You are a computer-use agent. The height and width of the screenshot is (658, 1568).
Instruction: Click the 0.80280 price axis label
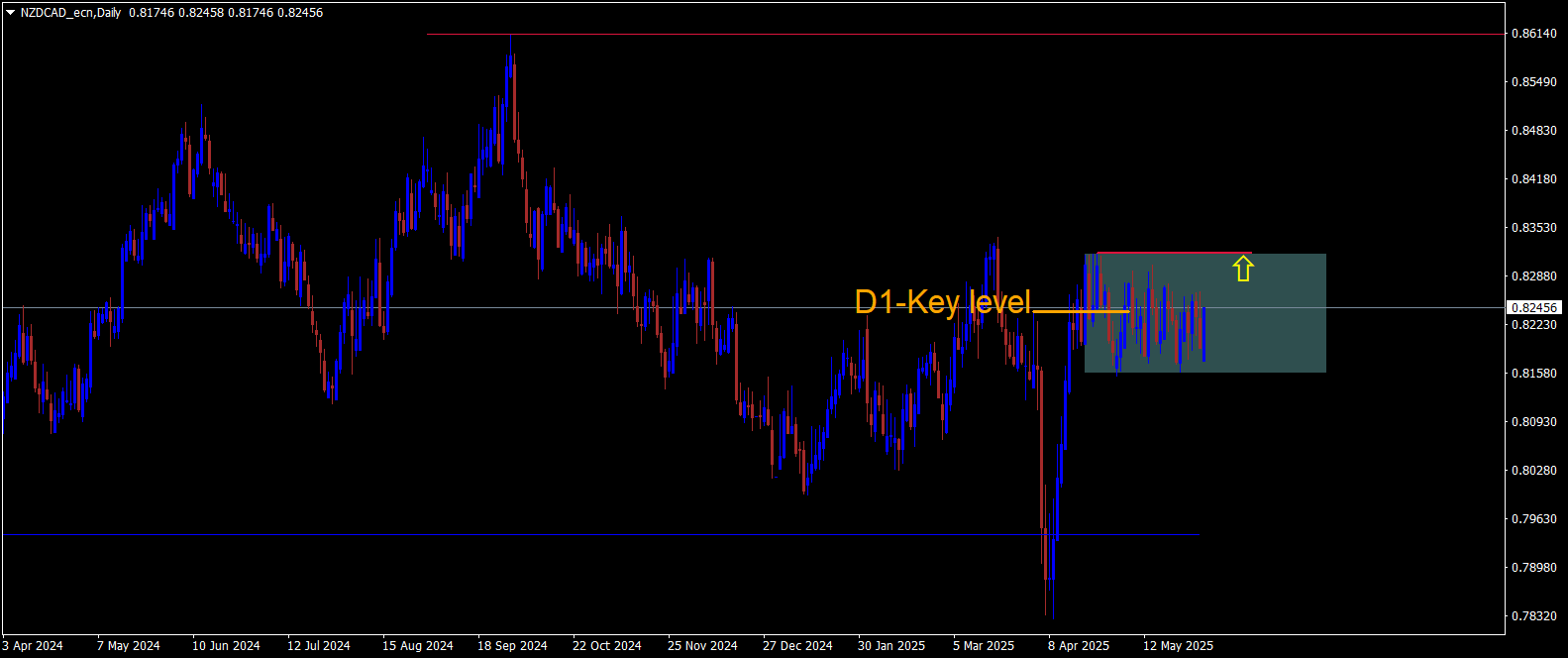point(1533,471)
